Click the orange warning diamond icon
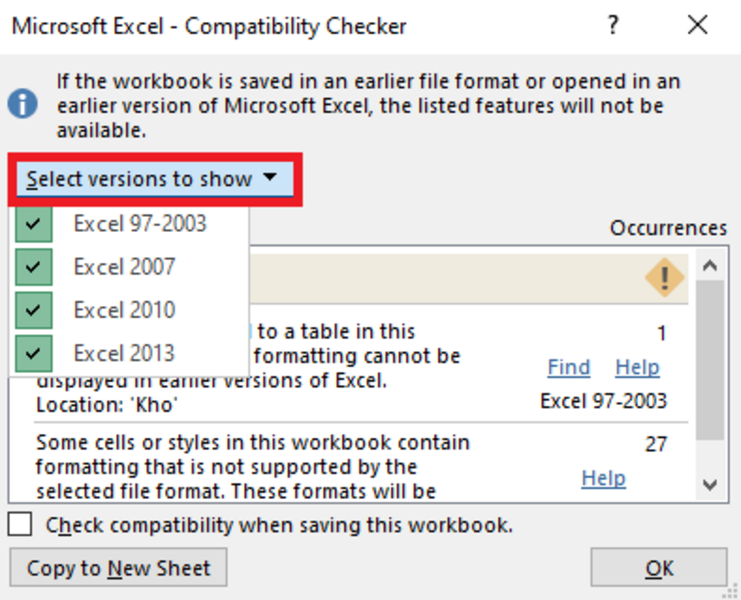This screenshot has width=741, height=600. pyautogui.click(x=664, y=277)
